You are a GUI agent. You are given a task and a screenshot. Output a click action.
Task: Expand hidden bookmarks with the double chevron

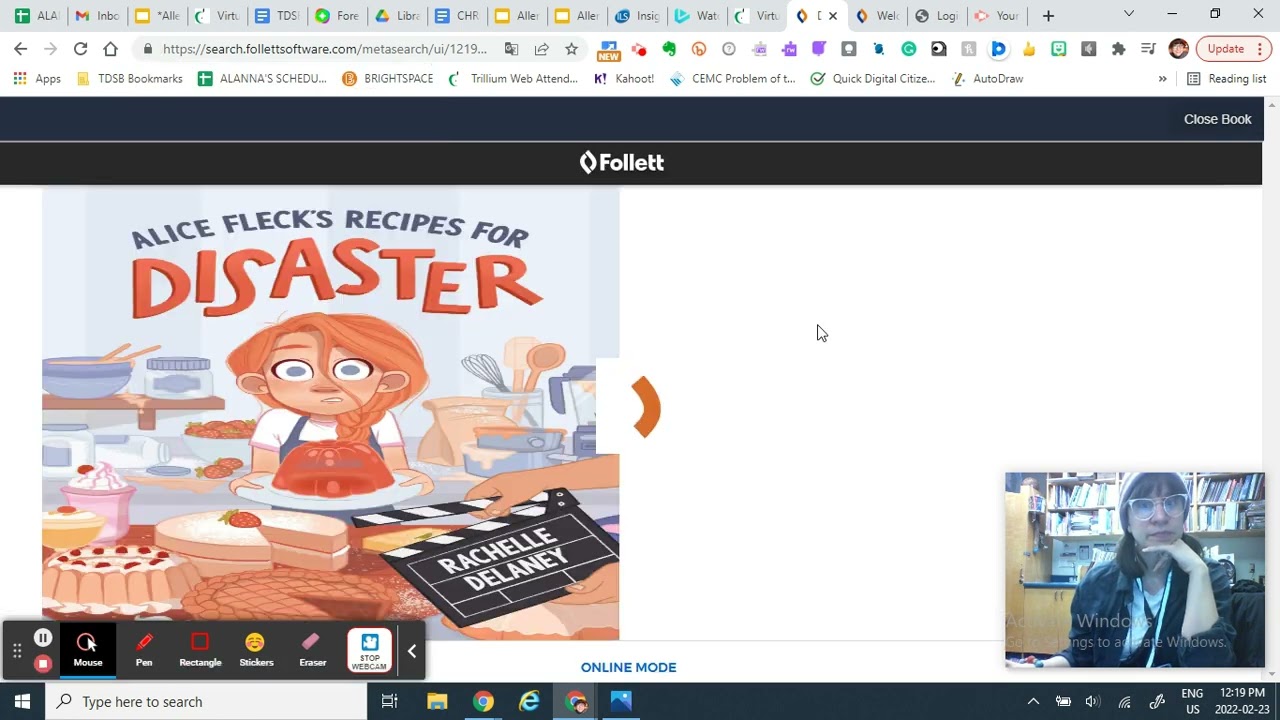tap(1162, 78)
